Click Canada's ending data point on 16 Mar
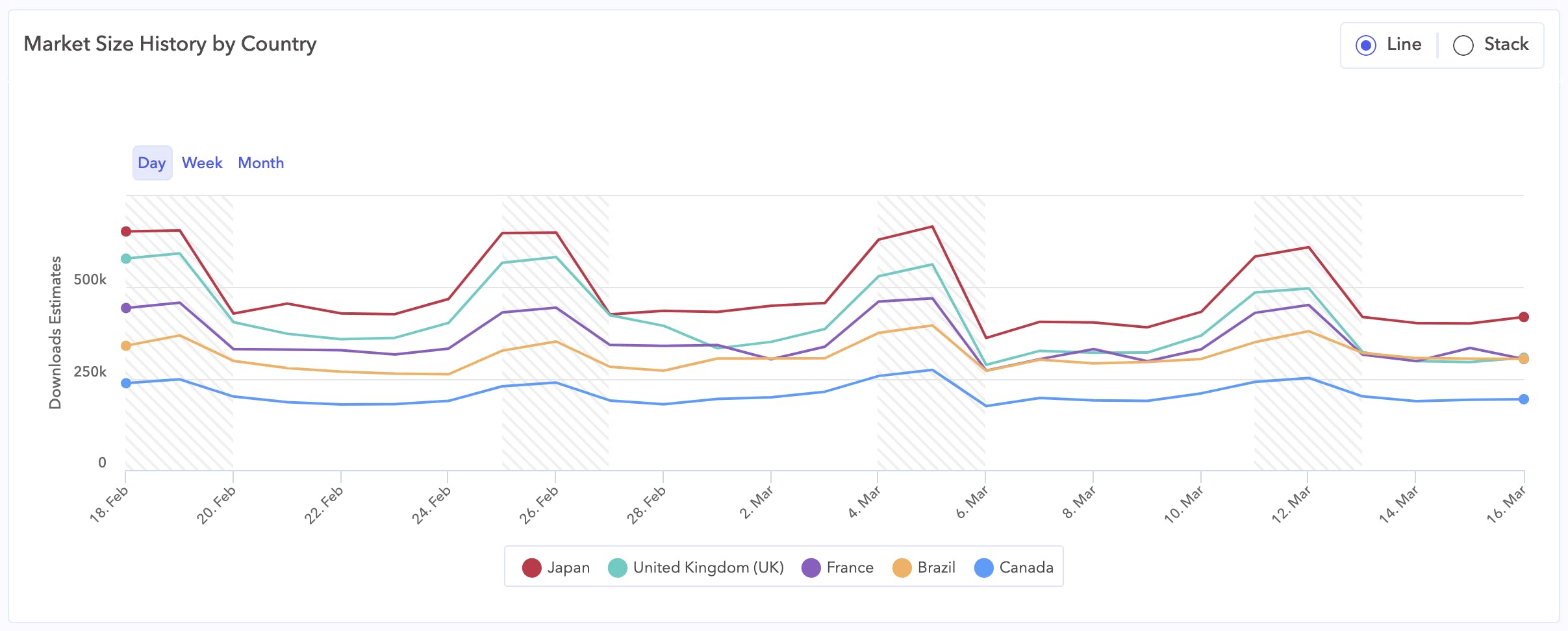 tap(1524, 399)
